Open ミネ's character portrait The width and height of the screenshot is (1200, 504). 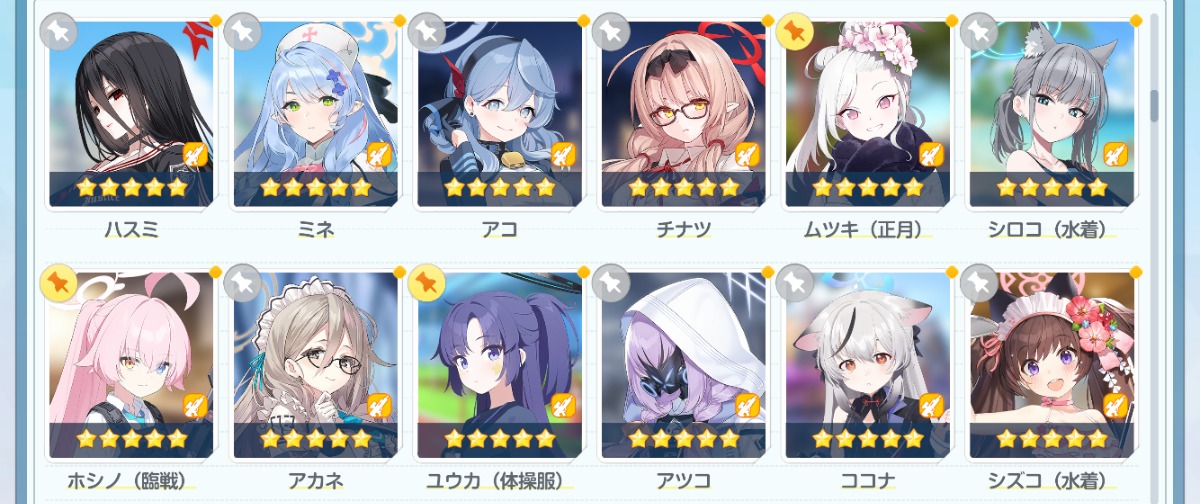(315, 114)
